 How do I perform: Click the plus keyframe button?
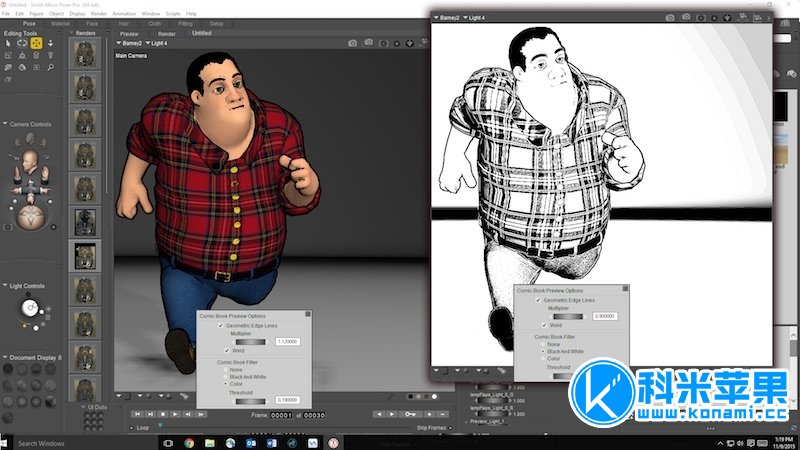point(429,414)
